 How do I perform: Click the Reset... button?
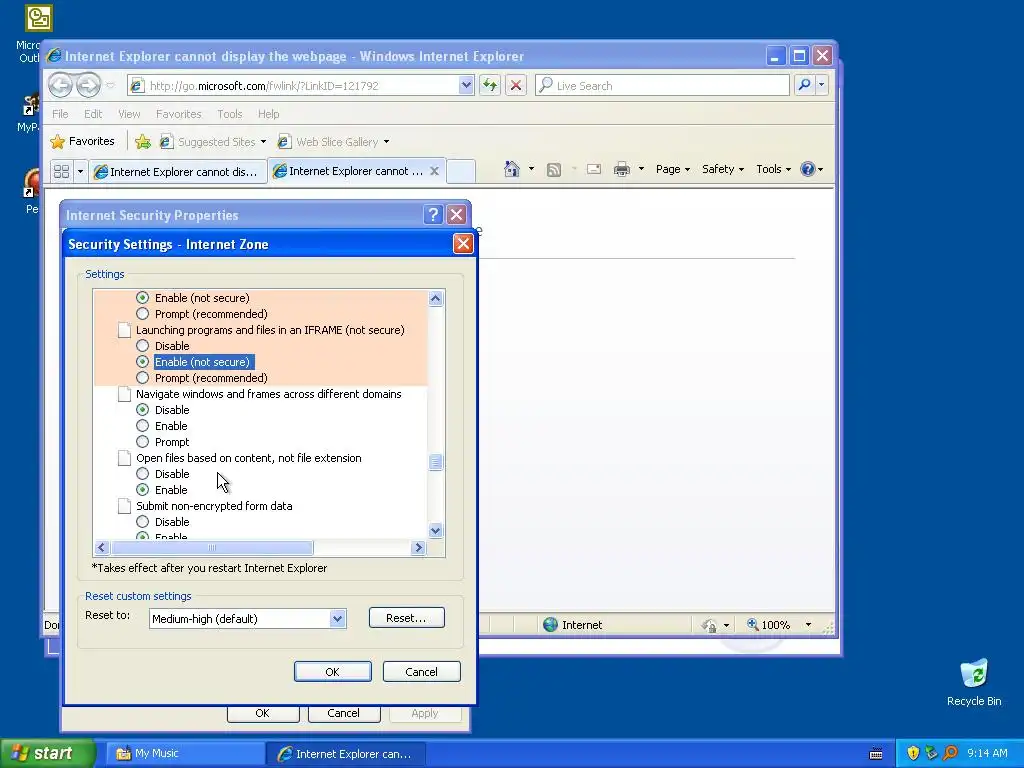pos(406,618)
